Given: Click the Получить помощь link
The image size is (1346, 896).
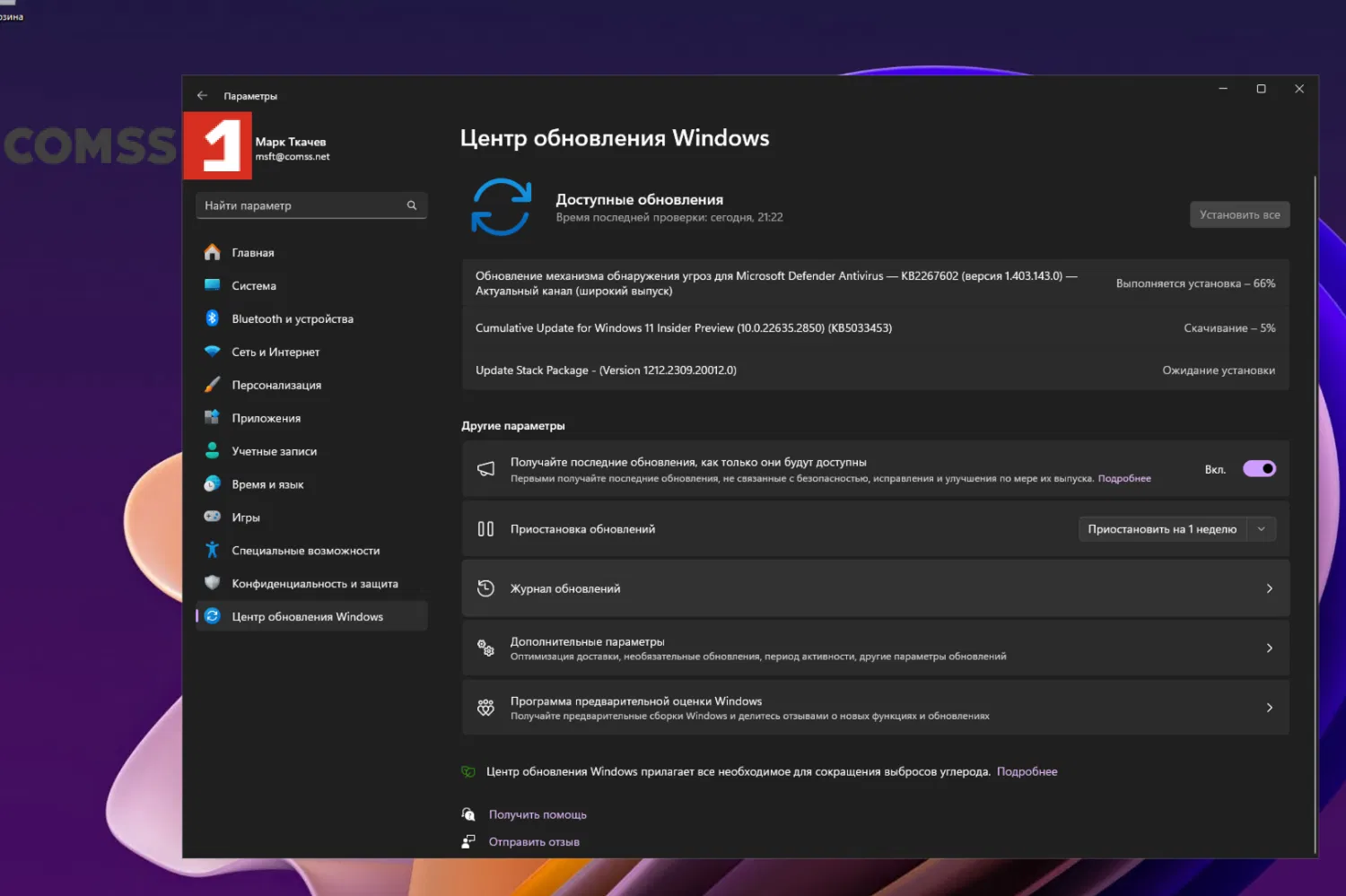Looking at the screenshot, I should point(538,814).
